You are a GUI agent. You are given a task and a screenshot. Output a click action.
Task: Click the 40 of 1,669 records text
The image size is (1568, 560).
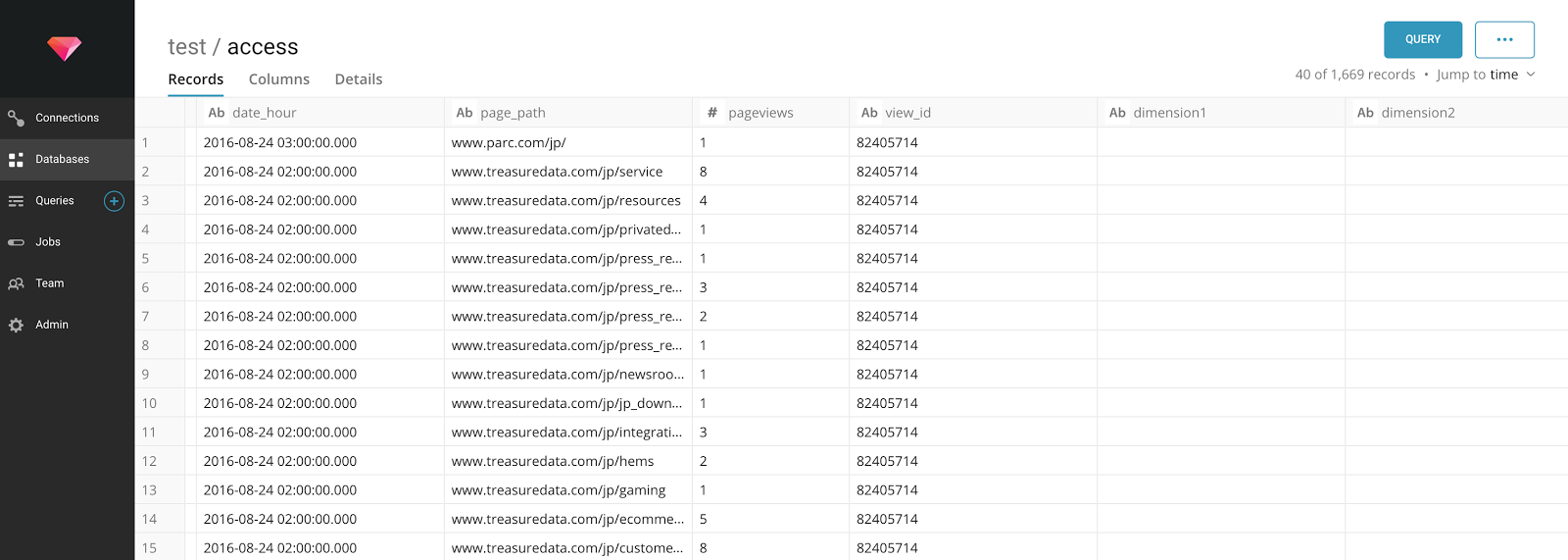[1355, 75]
